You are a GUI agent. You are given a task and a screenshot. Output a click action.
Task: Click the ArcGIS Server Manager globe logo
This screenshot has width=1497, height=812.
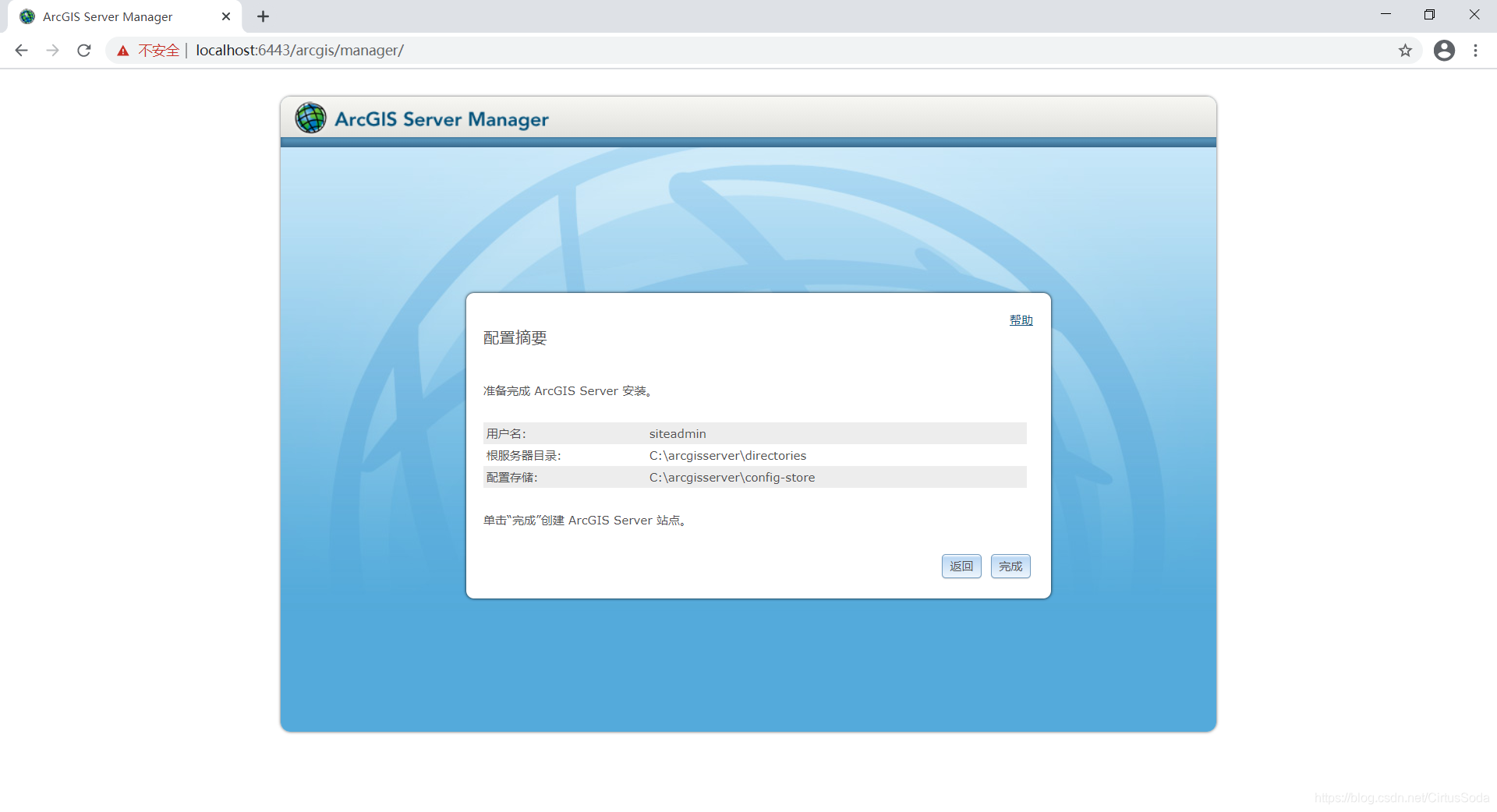point(310,118)
